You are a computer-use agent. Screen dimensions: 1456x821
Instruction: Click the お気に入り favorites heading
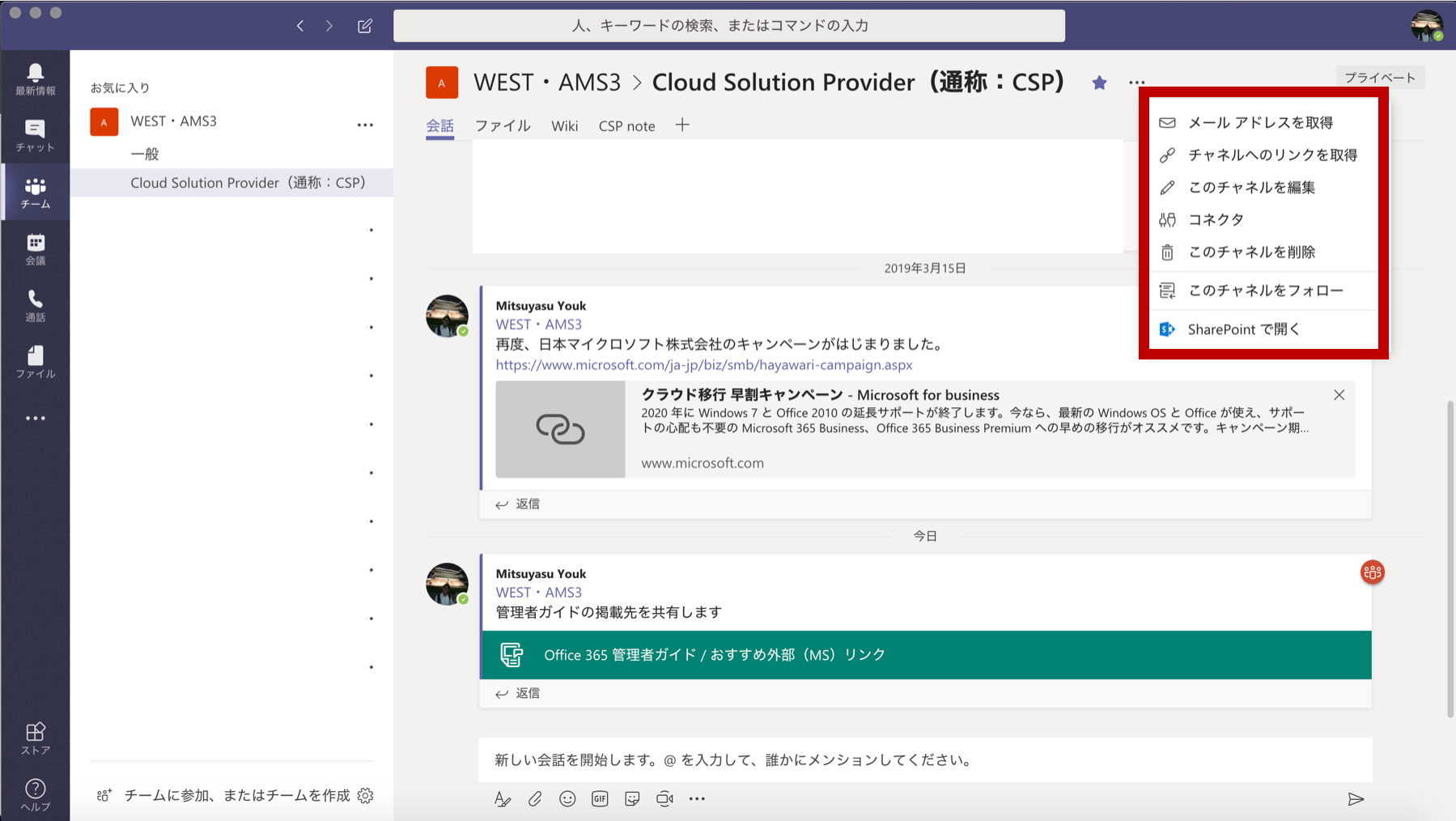[120, 87]
